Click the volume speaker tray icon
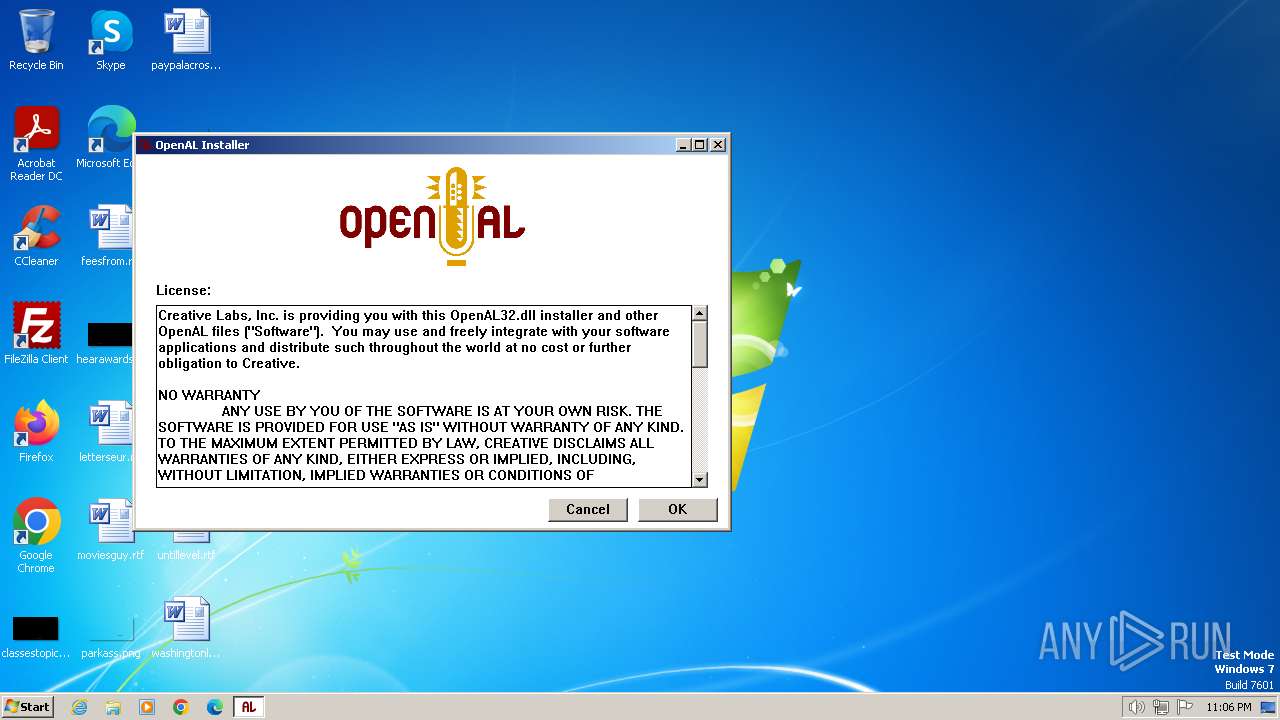1280x720 pixels. (x=1136, y=707)
